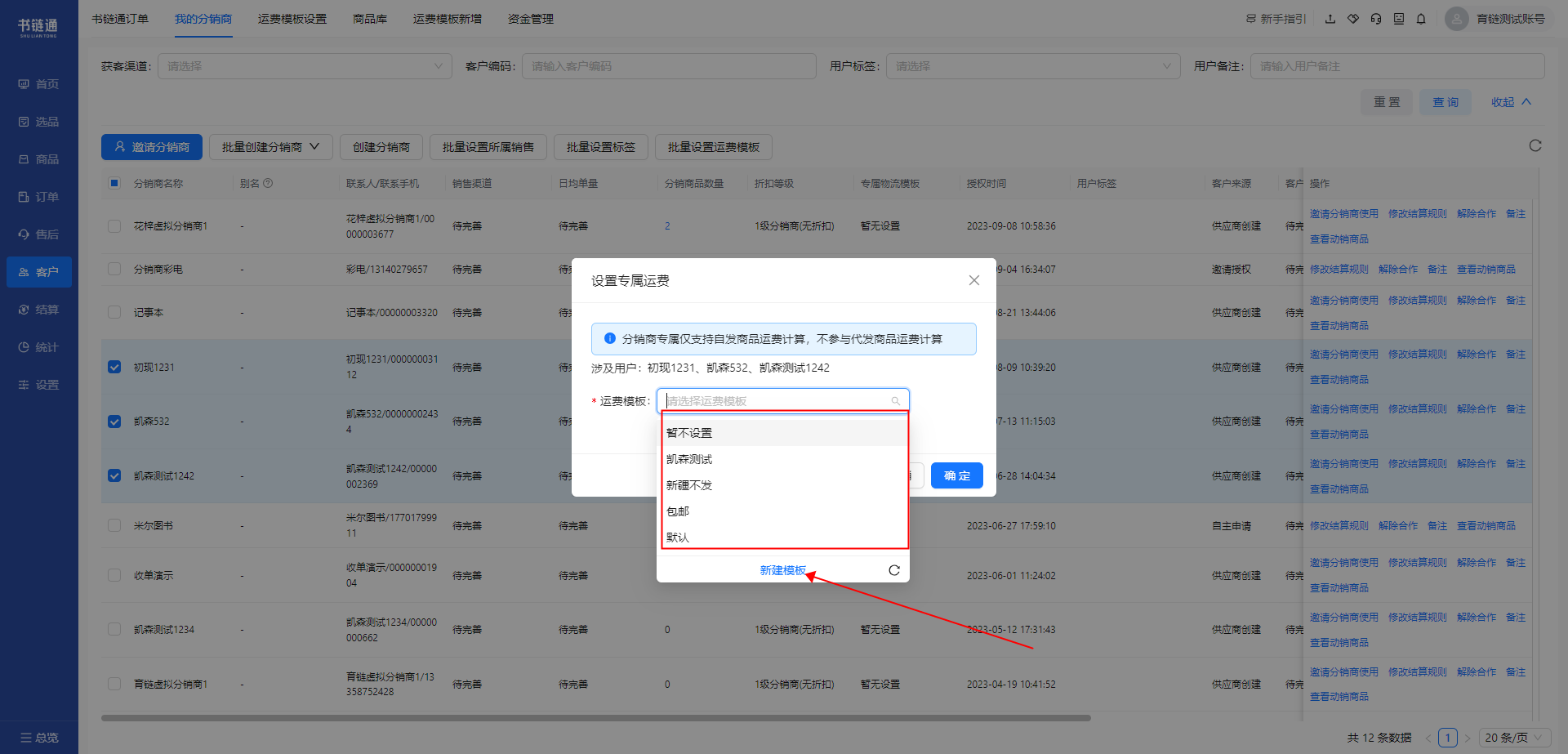Image resolution: width=1568 pixels, height=754 pixels.
Task: Click the help icon beside 别名
Action: [268, 184]
